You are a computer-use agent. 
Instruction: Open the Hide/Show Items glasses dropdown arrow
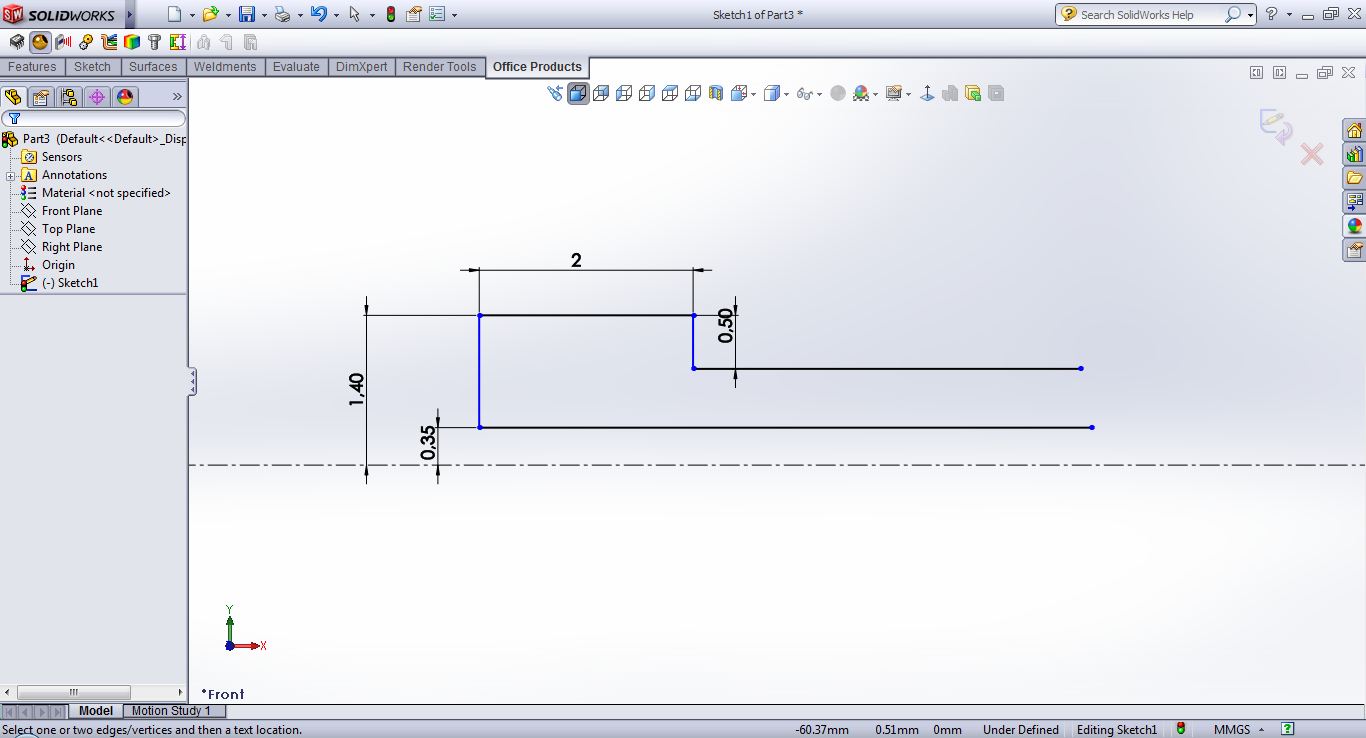[x=819, y=94]
